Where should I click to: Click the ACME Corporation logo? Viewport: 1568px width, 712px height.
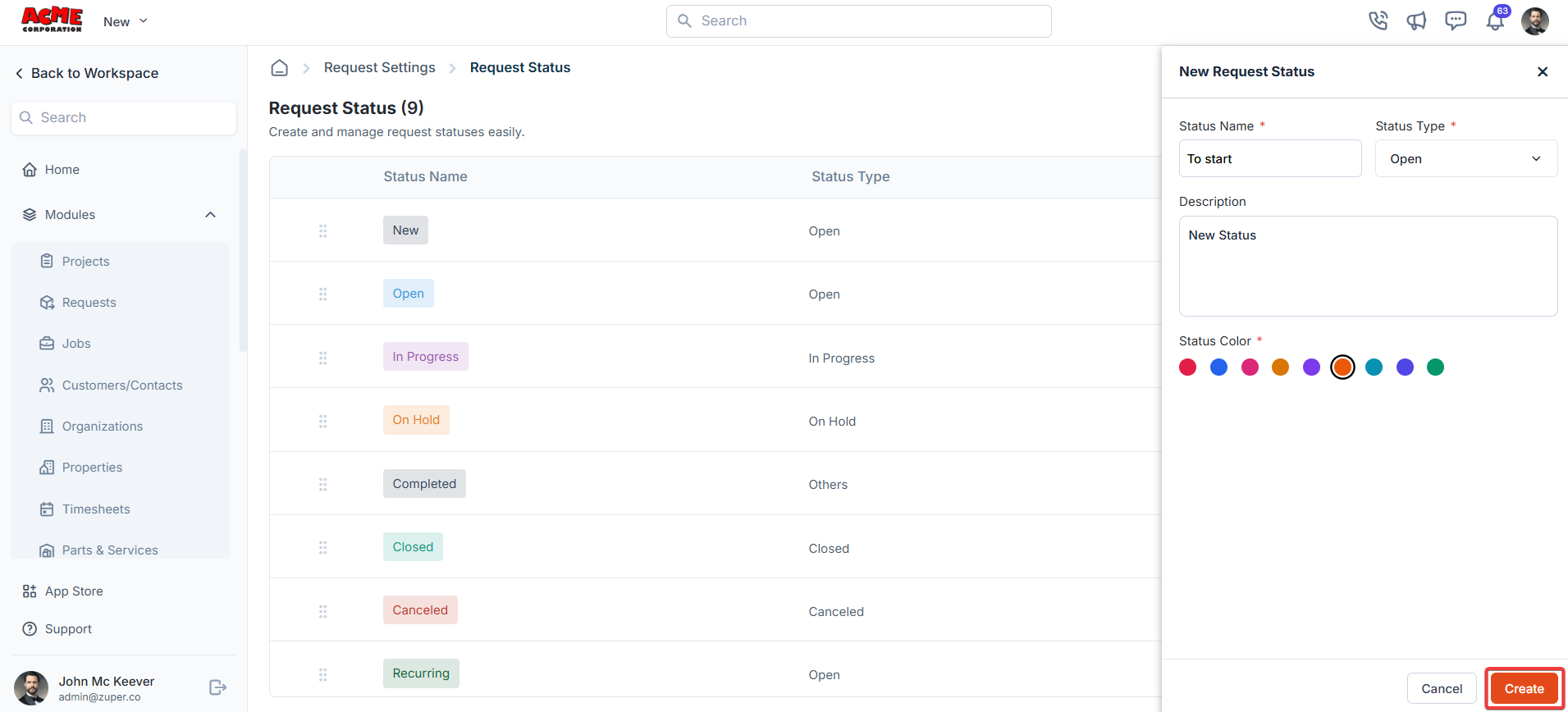point(52,20)
